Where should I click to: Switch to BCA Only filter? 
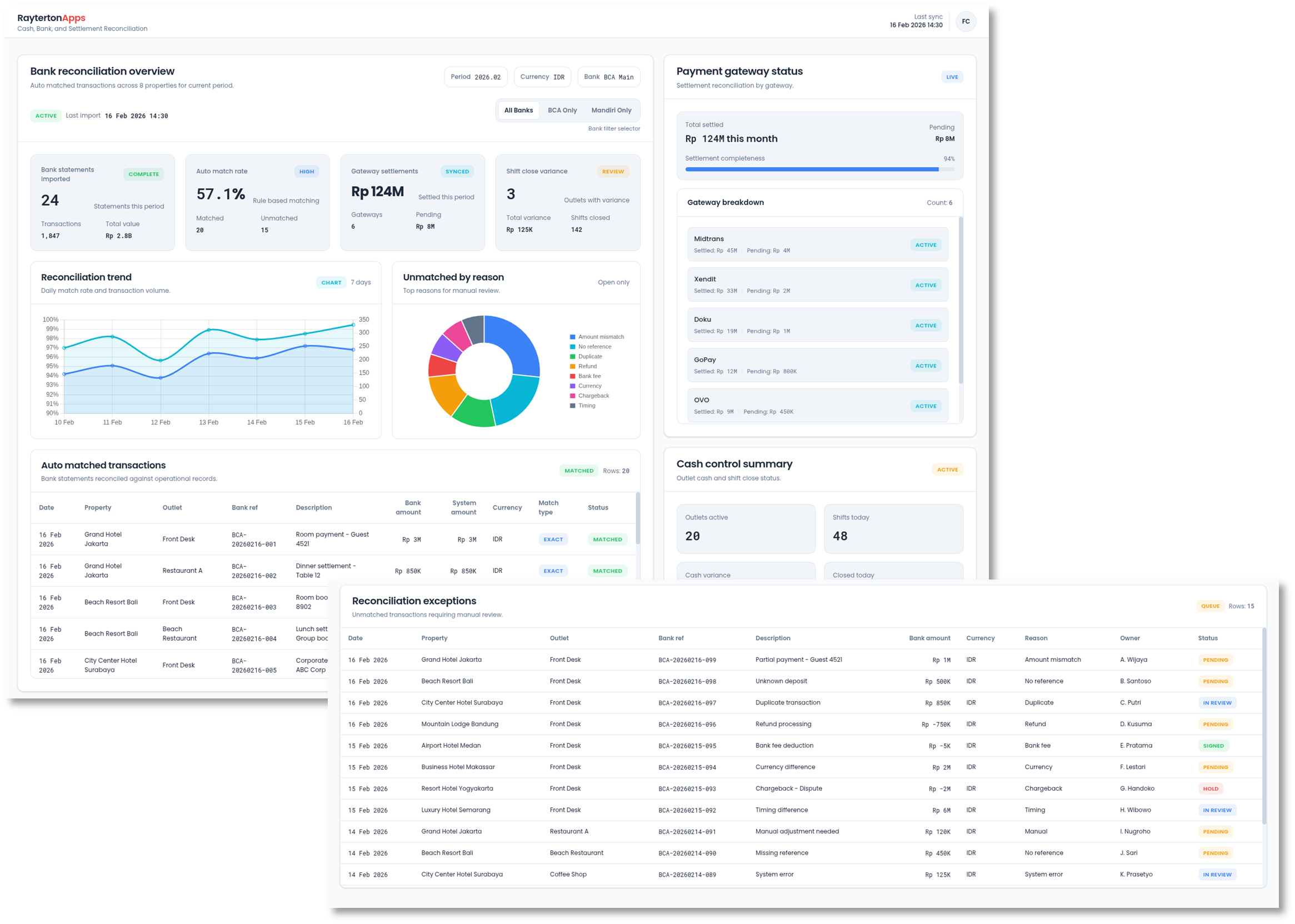tap(562, 111)
